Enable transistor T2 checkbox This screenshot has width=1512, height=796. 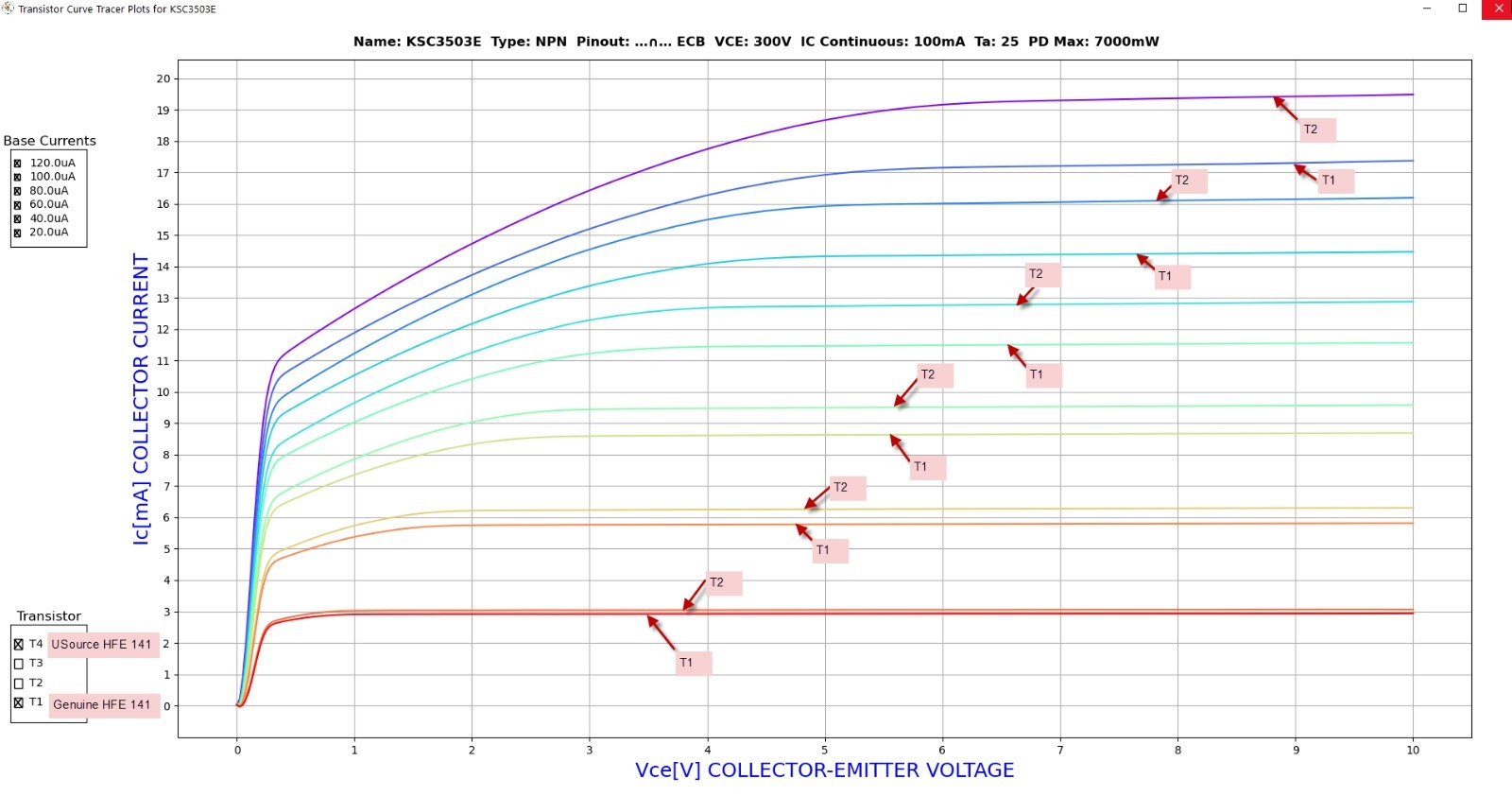(19, 683)
